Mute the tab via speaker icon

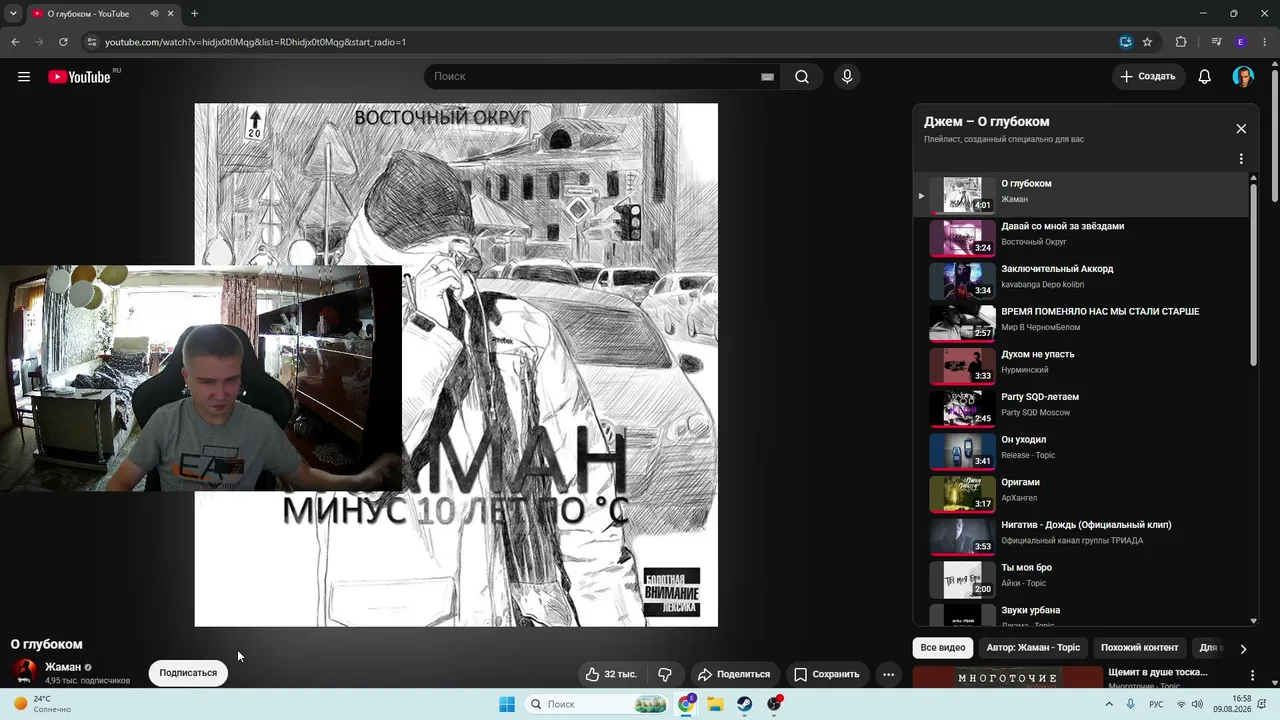tap(154, 14)
